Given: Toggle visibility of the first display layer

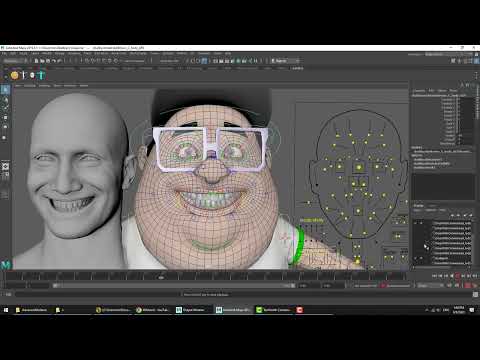Looking at the screenshot, I should point(416,223).
